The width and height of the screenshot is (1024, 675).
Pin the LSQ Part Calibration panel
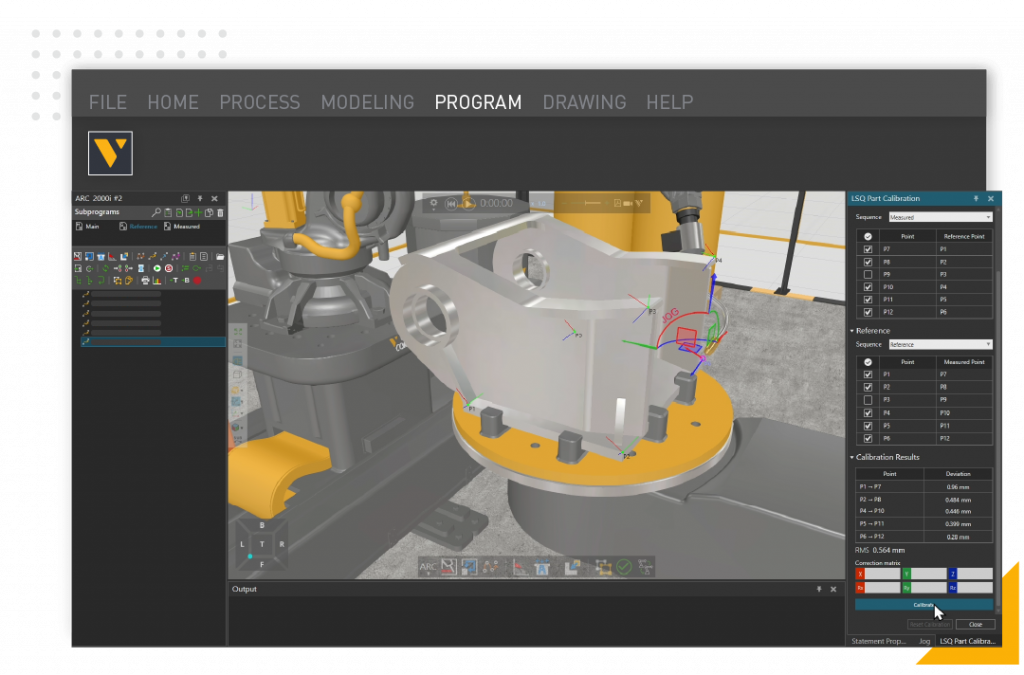(976, 198)
